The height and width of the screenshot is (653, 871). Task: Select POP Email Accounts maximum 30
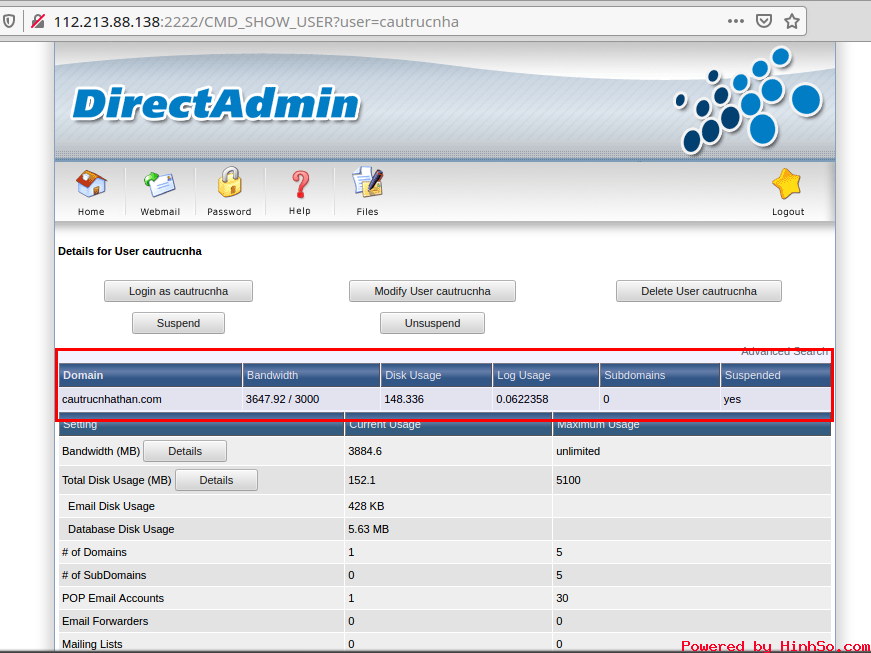tap(562, 598)
